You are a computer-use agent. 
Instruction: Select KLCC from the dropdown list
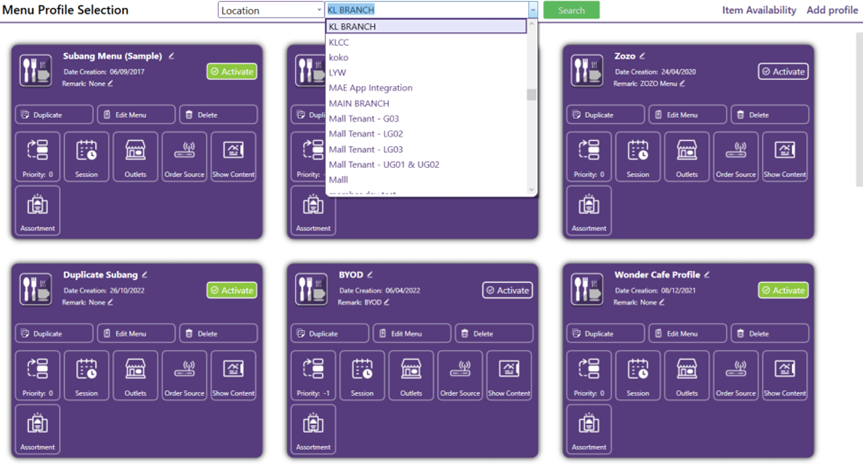339,43
